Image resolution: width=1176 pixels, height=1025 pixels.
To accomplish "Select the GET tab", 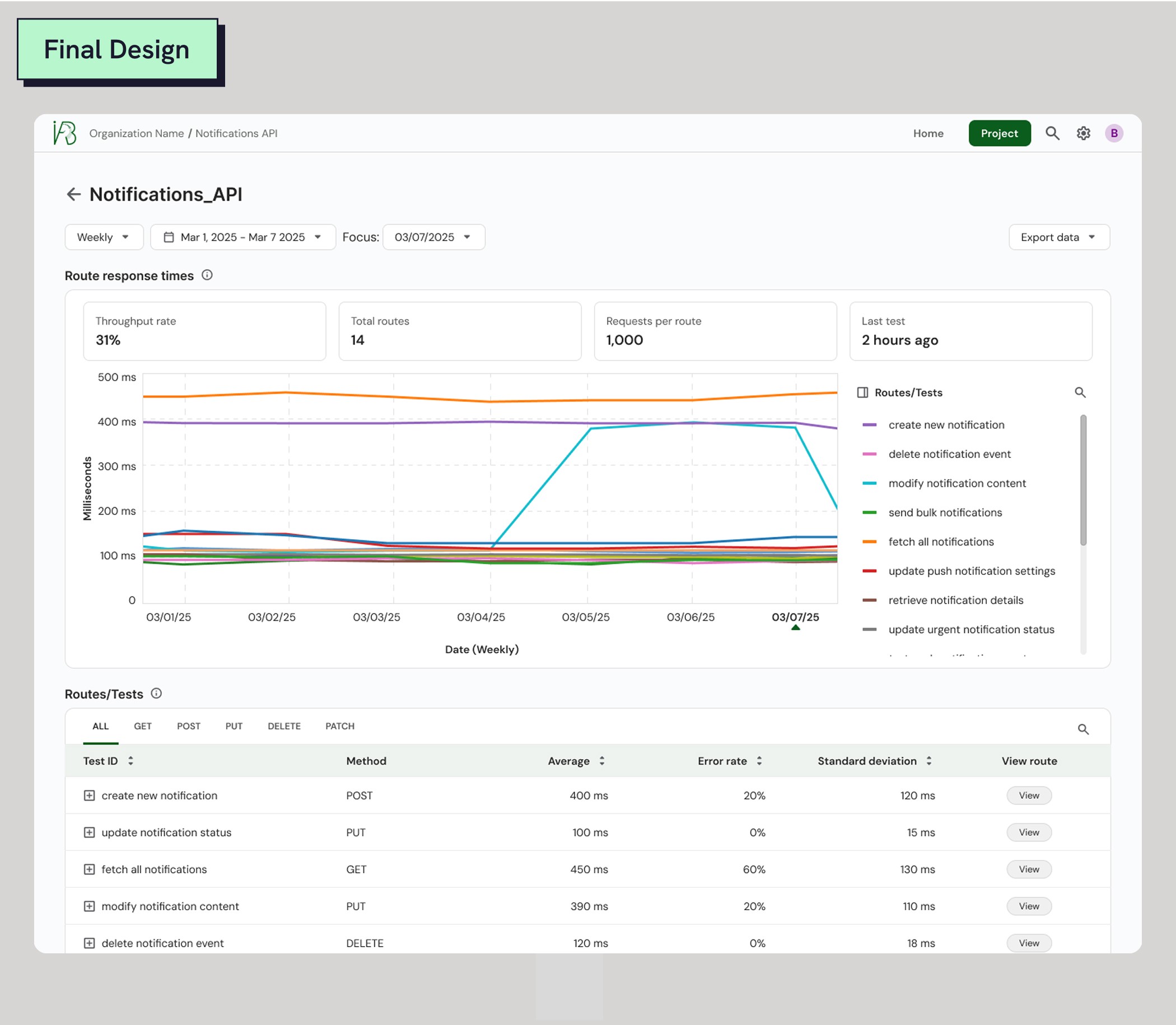I will coord(142,727).
